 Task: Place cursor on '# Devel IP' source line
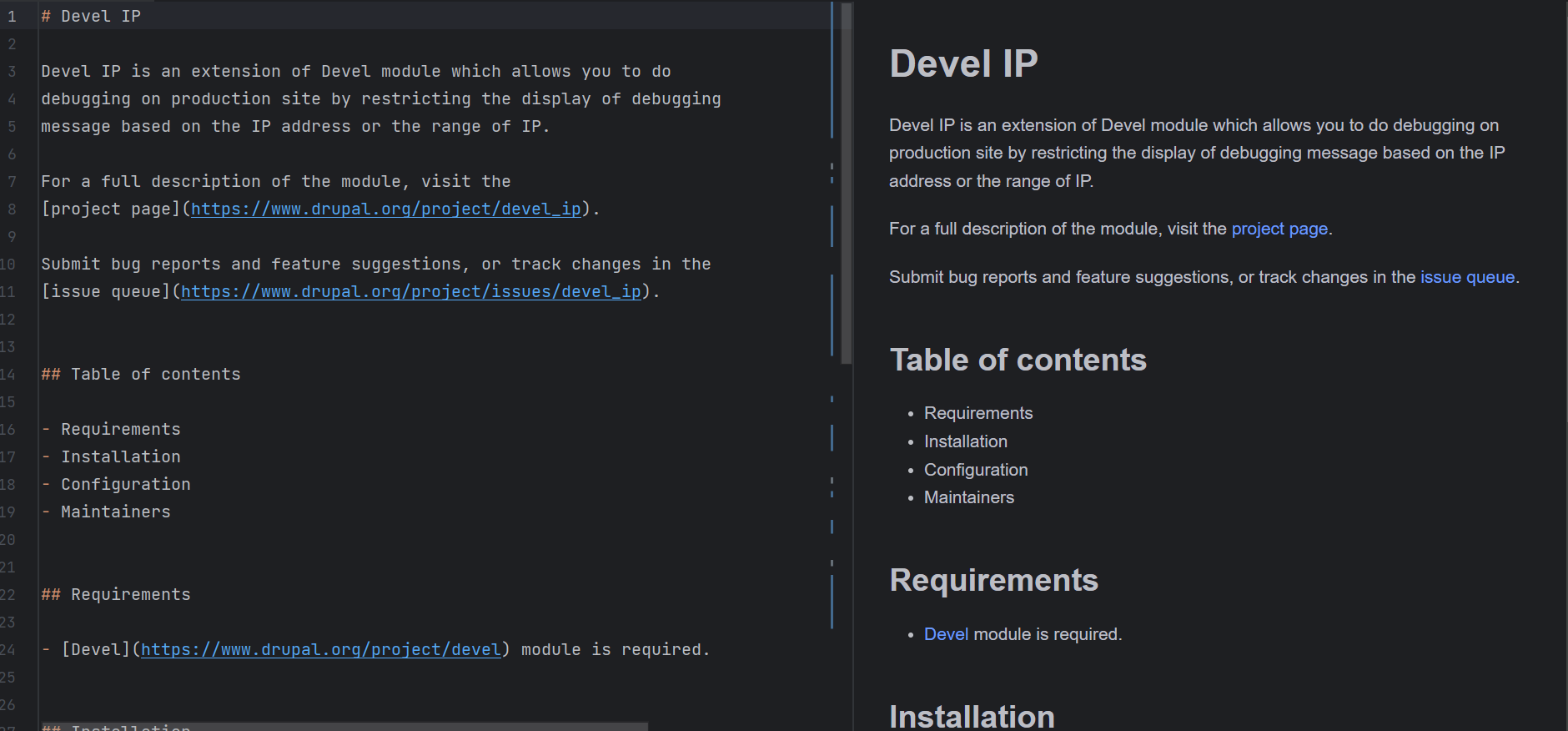coord(91,16)
